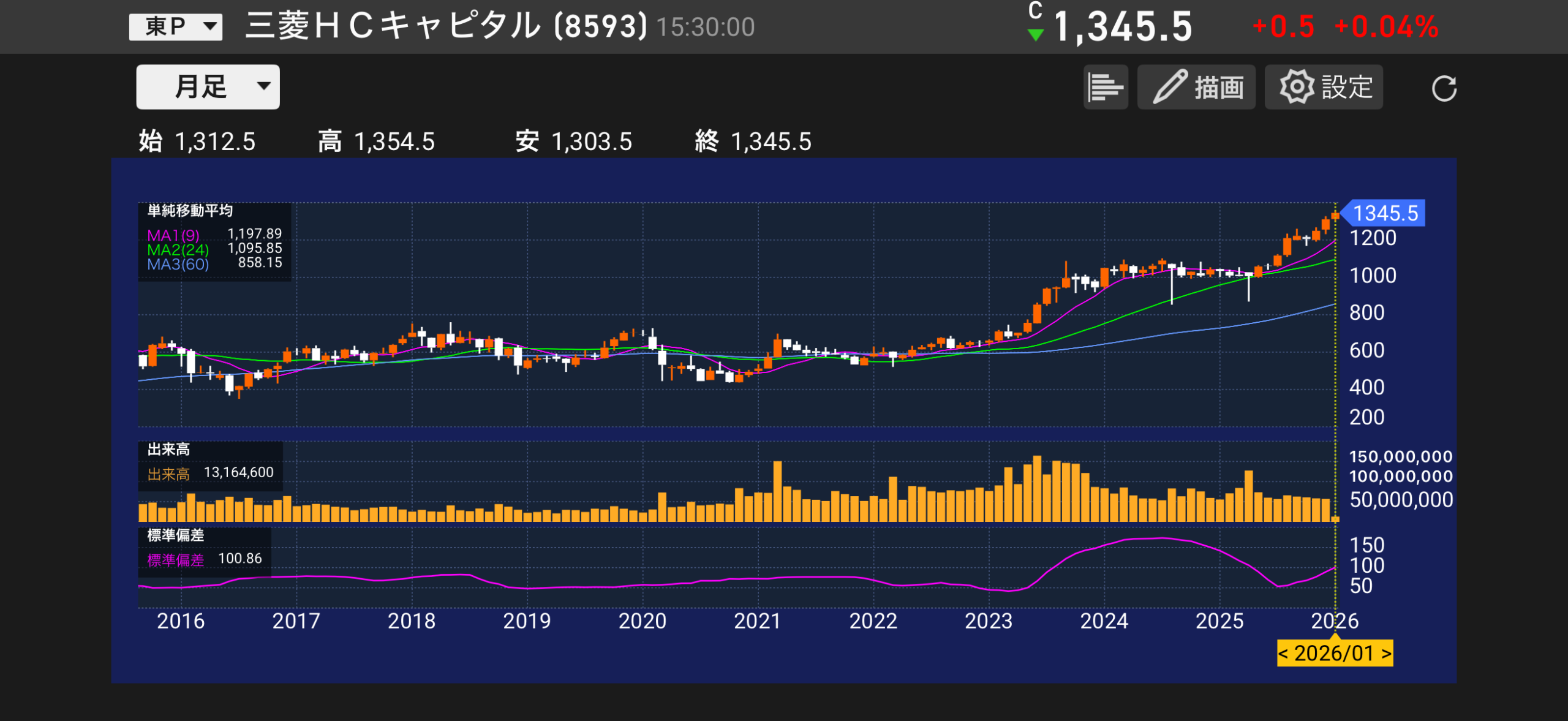Open the chart indicator list panel
The height and width of the screenshot is (721, 1568).
point(1106,87)
